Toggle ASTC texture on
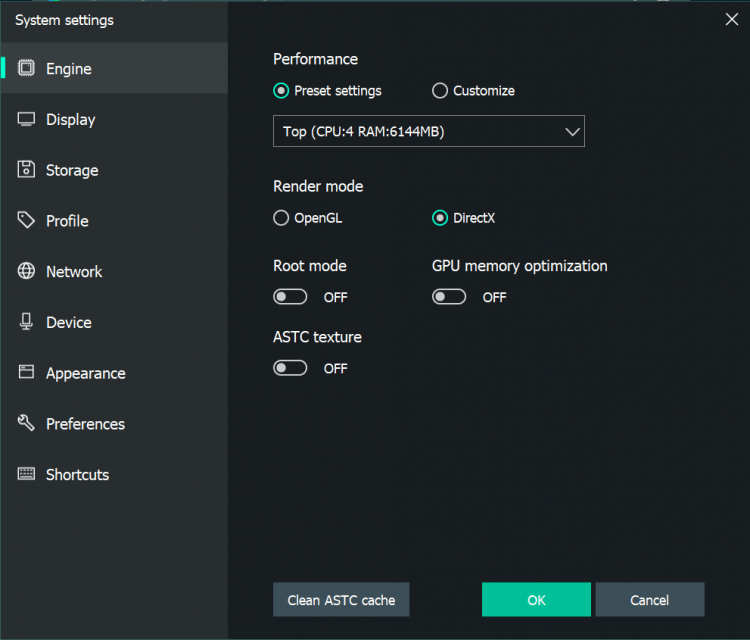Screen dimensions: 750x640 [290, 368]
